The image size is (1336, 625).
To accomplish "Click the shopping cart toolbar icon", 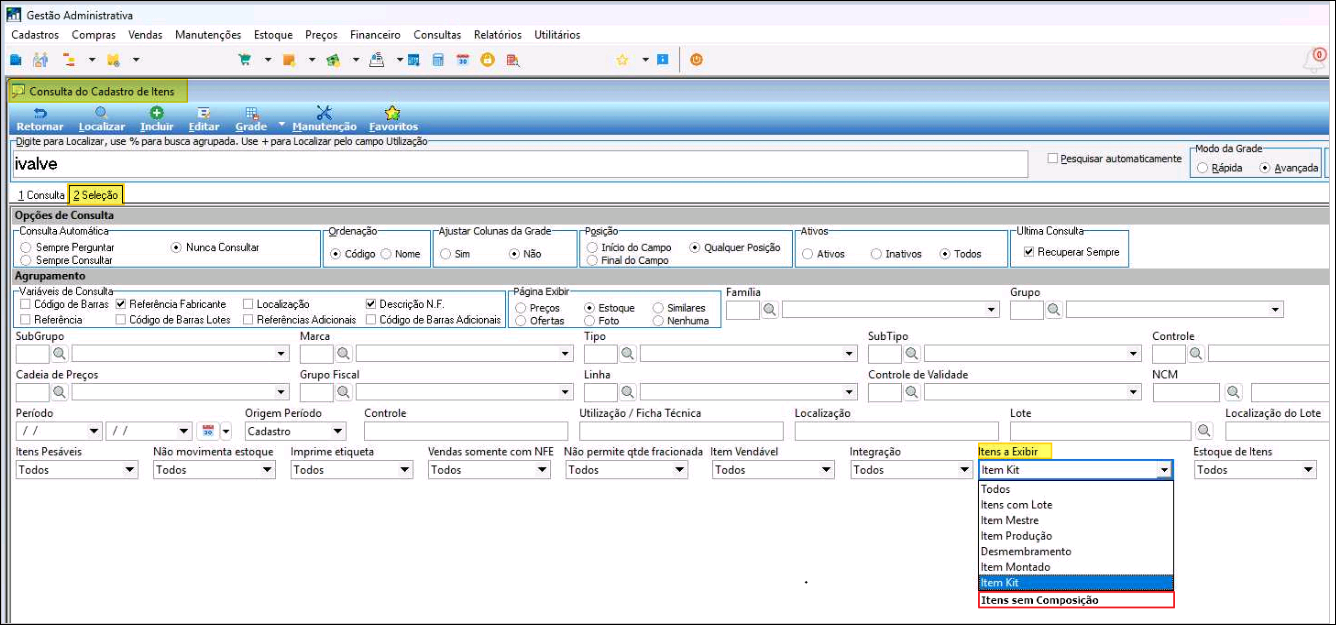I will 244,60.
